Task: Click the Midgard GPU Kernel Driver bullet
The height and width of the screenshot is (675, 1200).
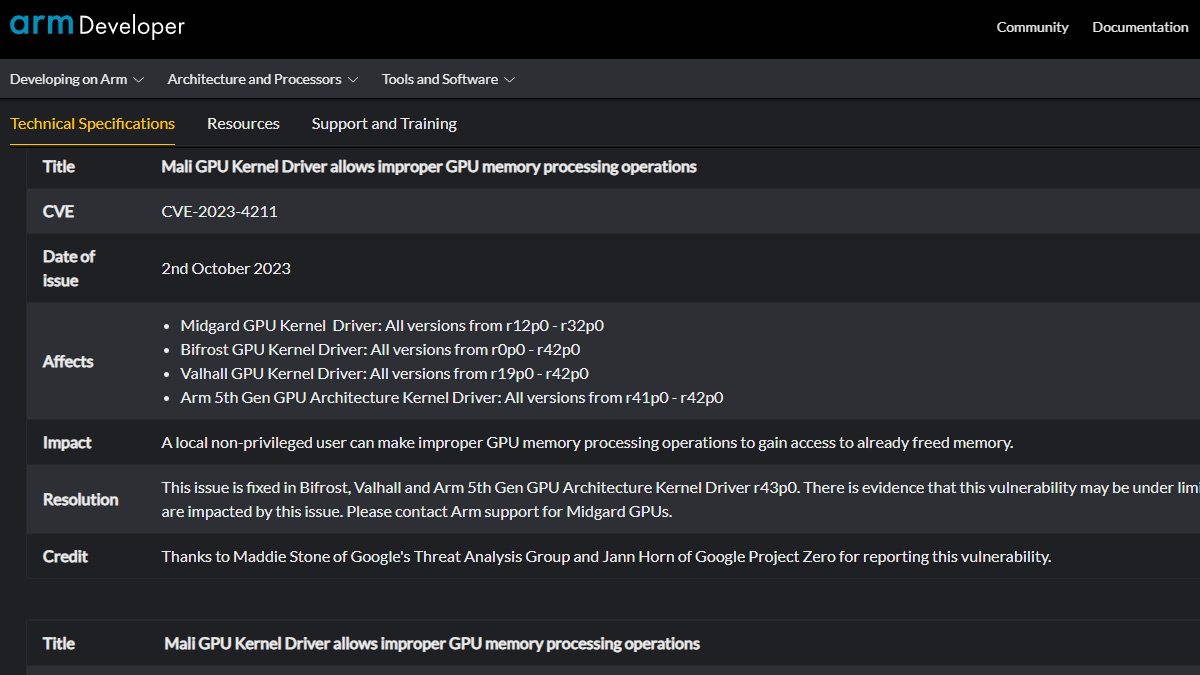Action: pyautogui.click(x=392, y=325)
